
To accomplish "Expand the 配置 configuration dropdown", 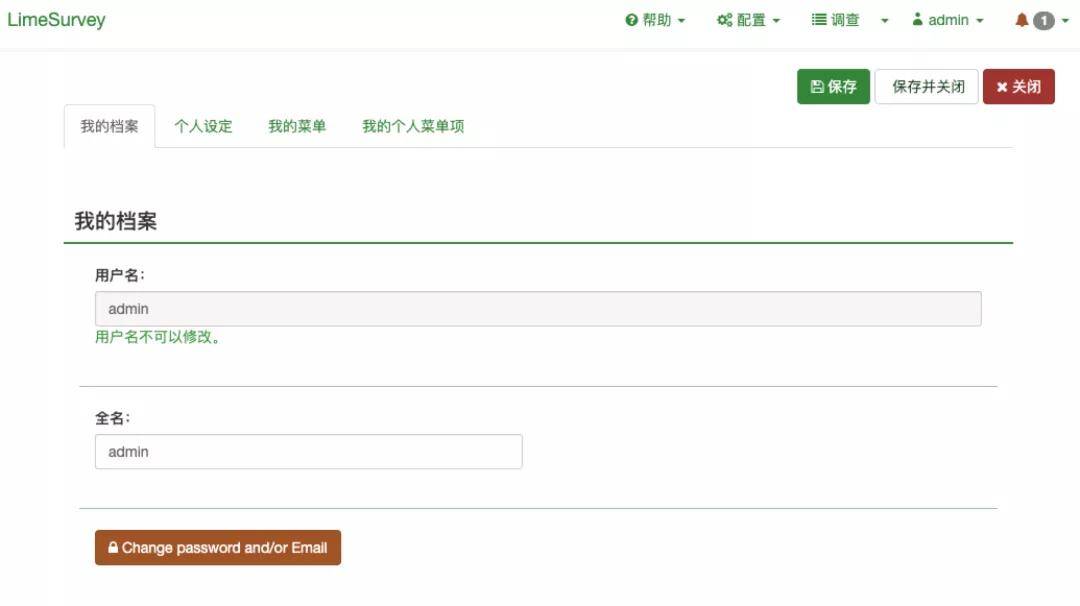I will [749, 20].
